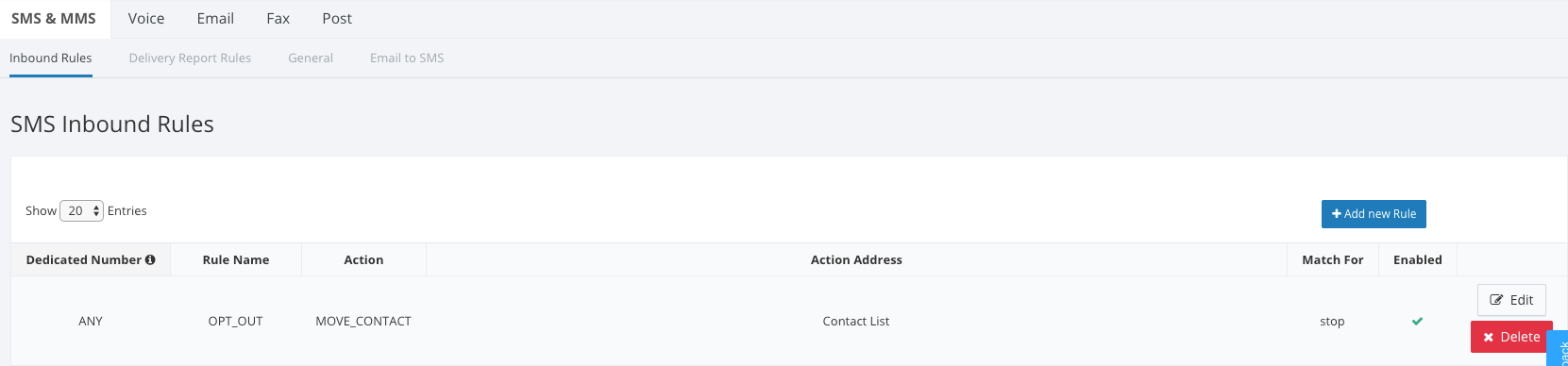Click the blue feedback tab at edge
The width and height of the screenshot is (1568, 366).
coord(1559,348)
